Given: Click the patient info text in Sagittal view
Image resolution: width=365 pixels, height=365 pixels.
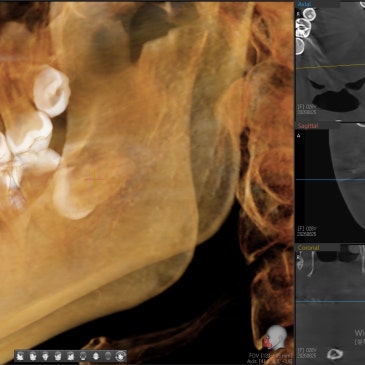Looking at the screenshot, I should [x=307, y=231].
